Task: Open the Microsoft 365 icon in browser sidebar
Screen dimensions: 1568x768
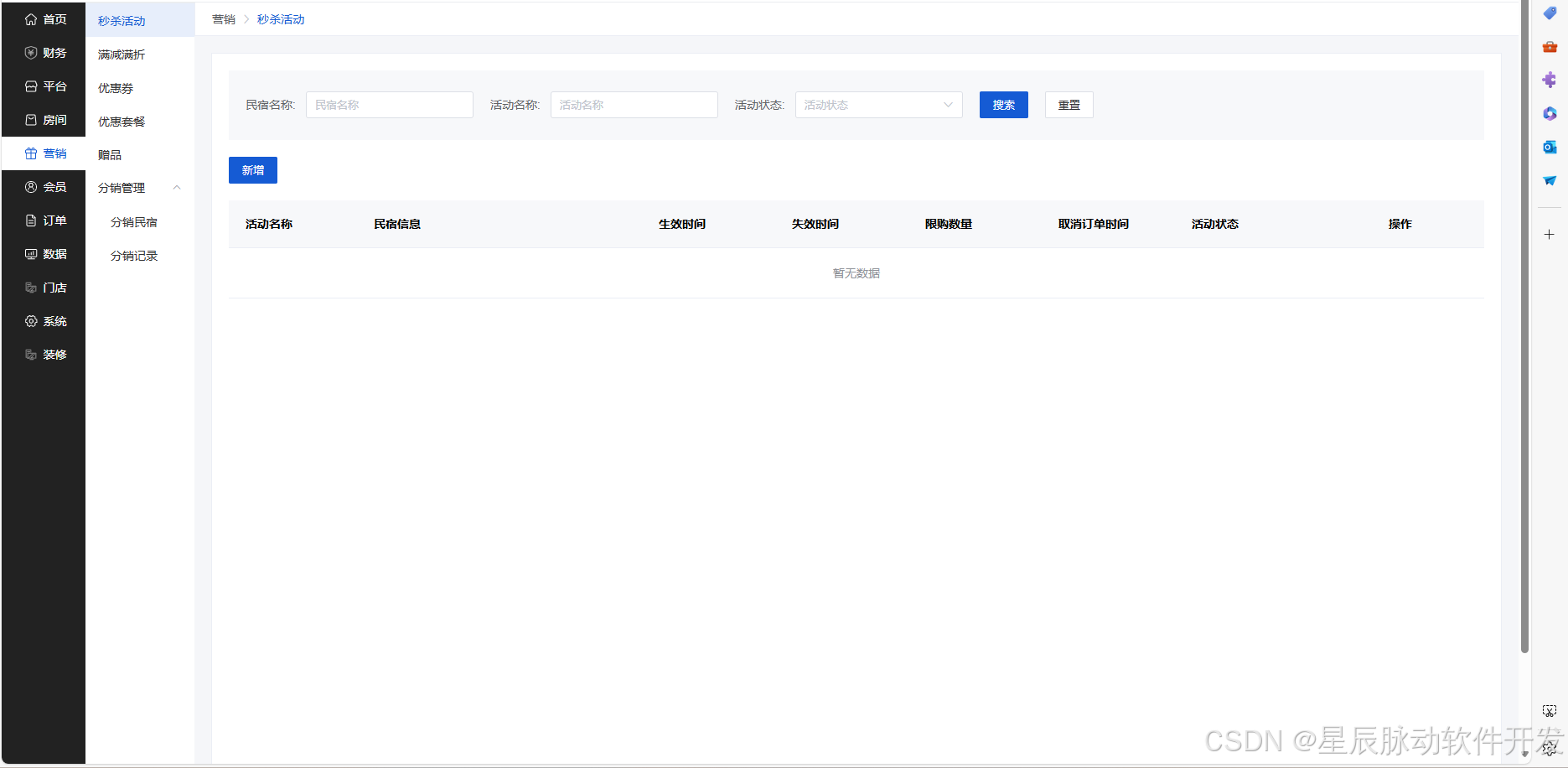Action: click(1550, 114)
